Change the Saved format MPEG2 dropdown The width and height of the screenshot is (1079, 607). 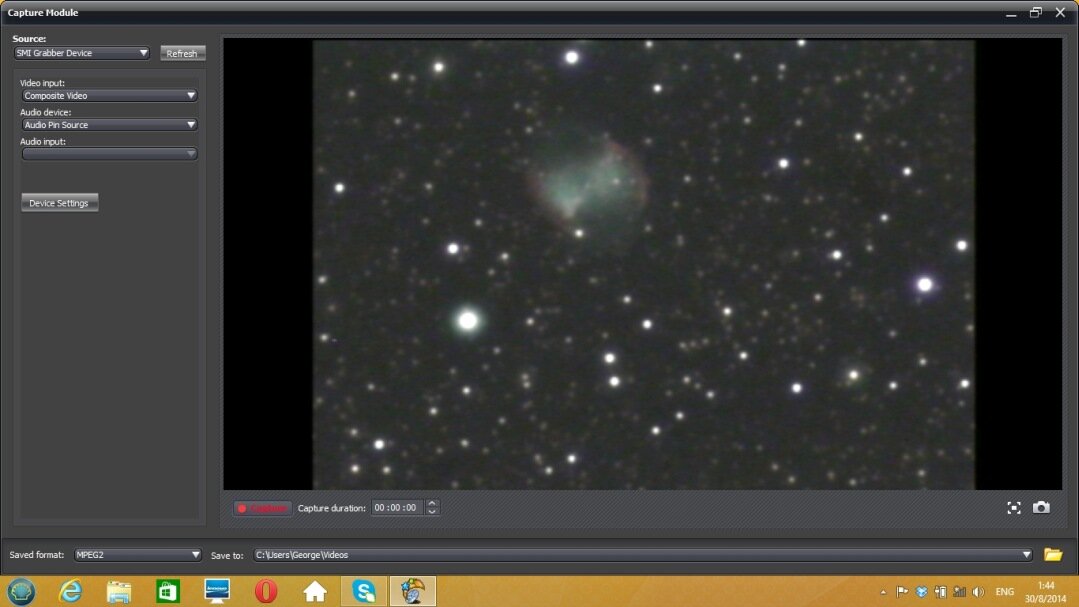137,555
